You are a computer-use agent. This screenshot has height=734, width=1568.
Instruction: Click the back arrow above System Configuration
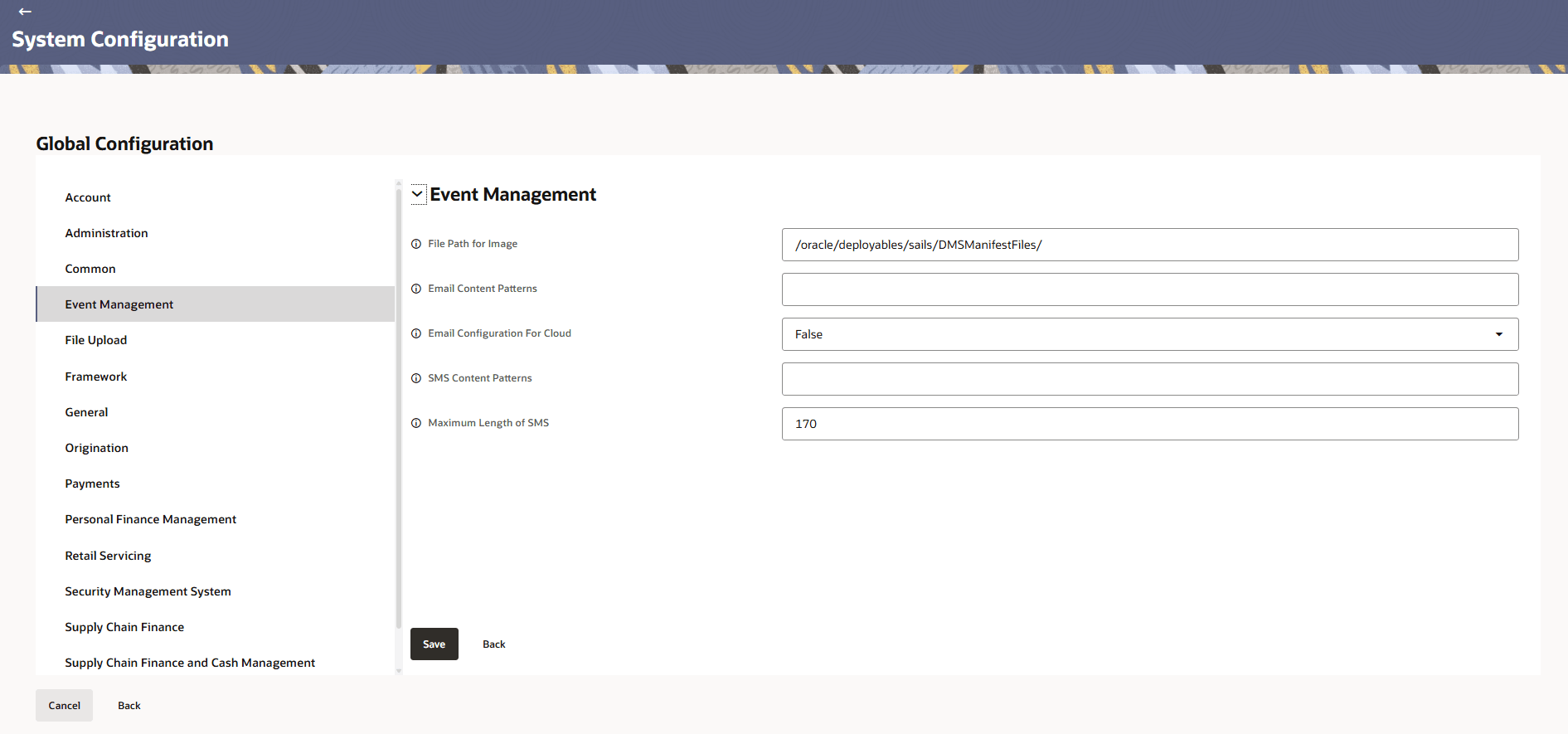coord(25,12)
